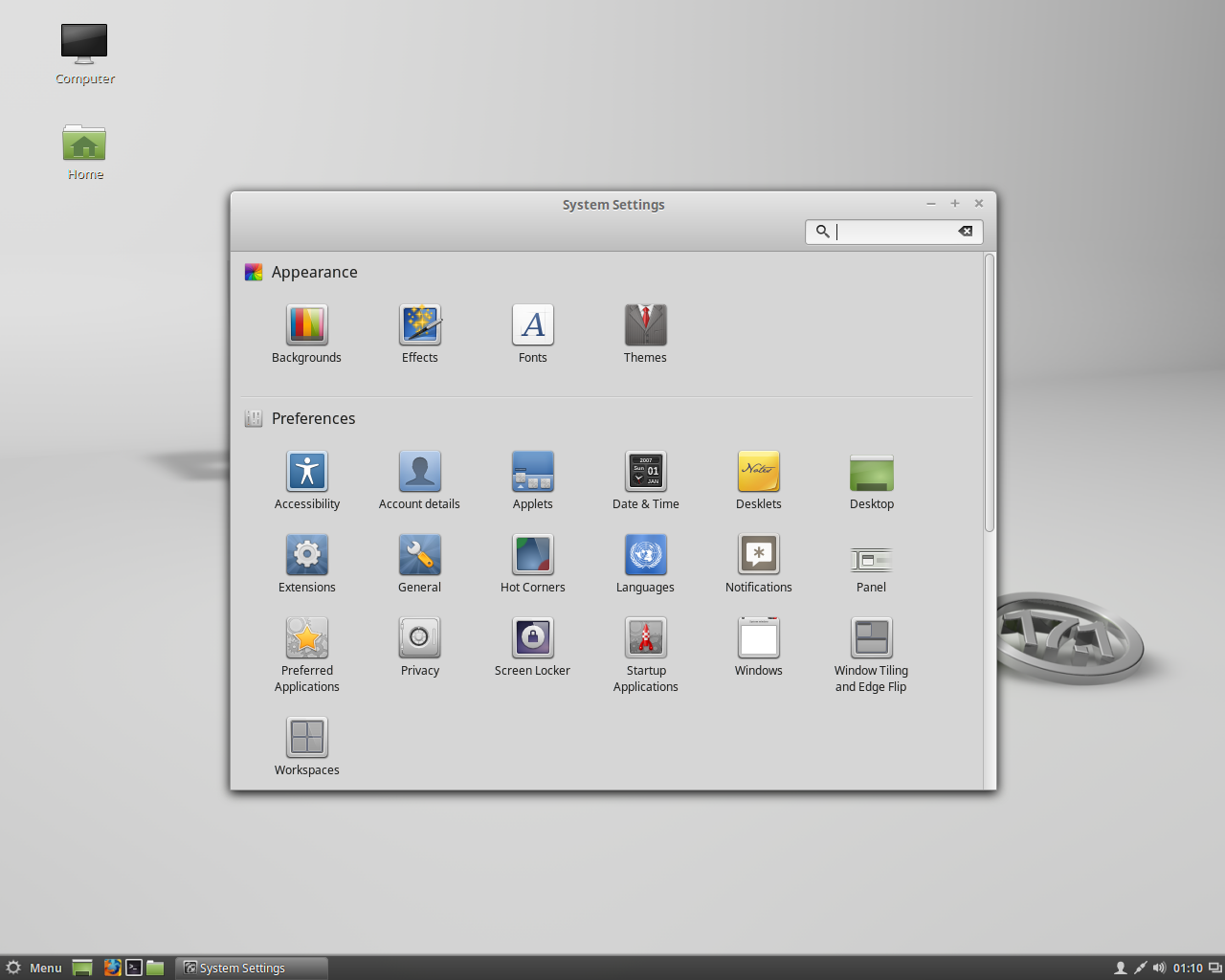Open the sound volume applet
The image size is (1225, 980).
(1160, 968)
